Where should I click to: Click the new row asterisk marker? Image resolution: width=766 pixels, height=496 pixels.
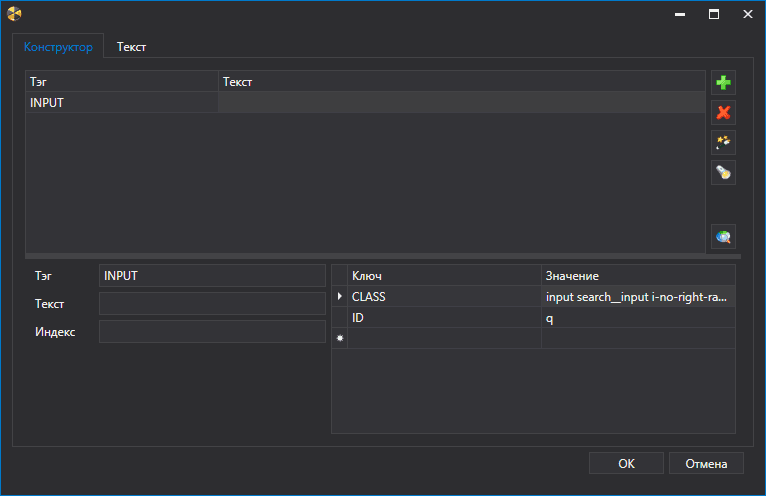[339, 339]
